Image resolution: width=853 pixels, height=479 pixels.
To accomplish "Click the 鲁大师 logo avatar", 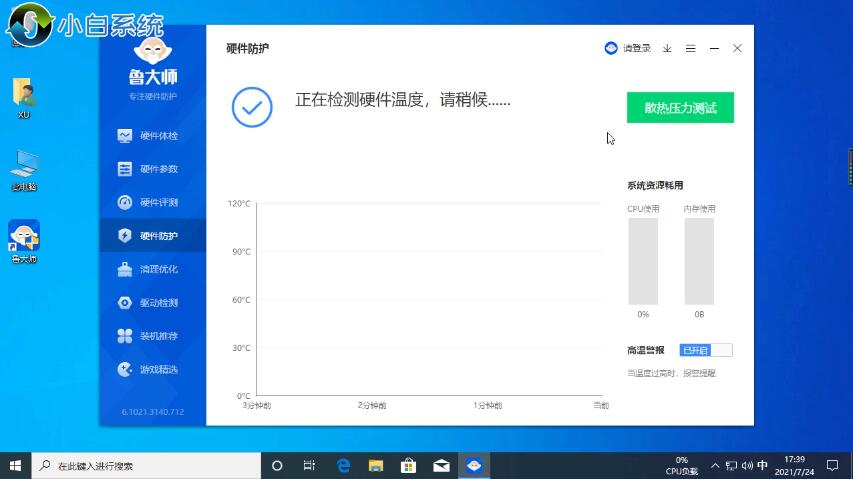I will pos(152,53).
